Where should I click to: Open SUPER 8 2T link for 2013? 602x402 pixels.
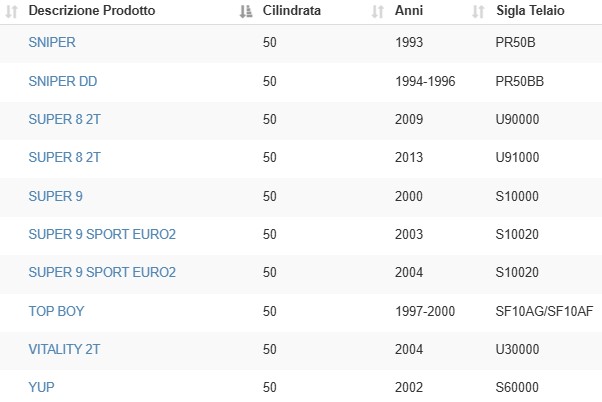pos(64,157)
